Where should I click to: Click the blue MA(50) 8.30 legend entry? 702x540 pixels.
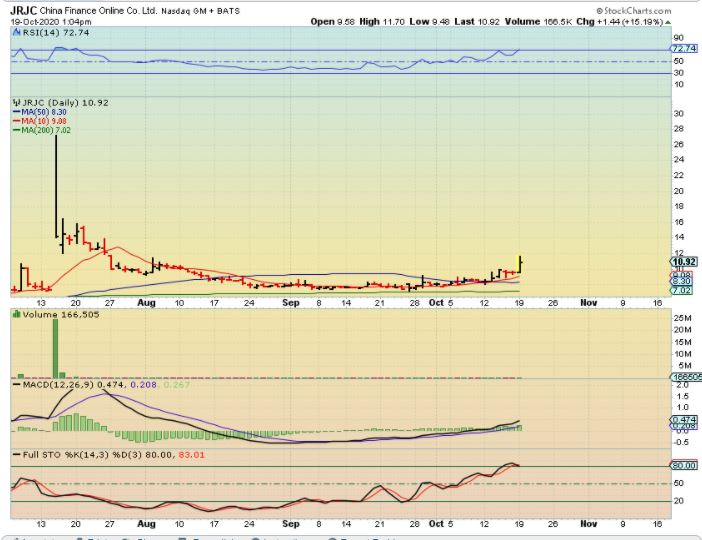pos(39,112)
